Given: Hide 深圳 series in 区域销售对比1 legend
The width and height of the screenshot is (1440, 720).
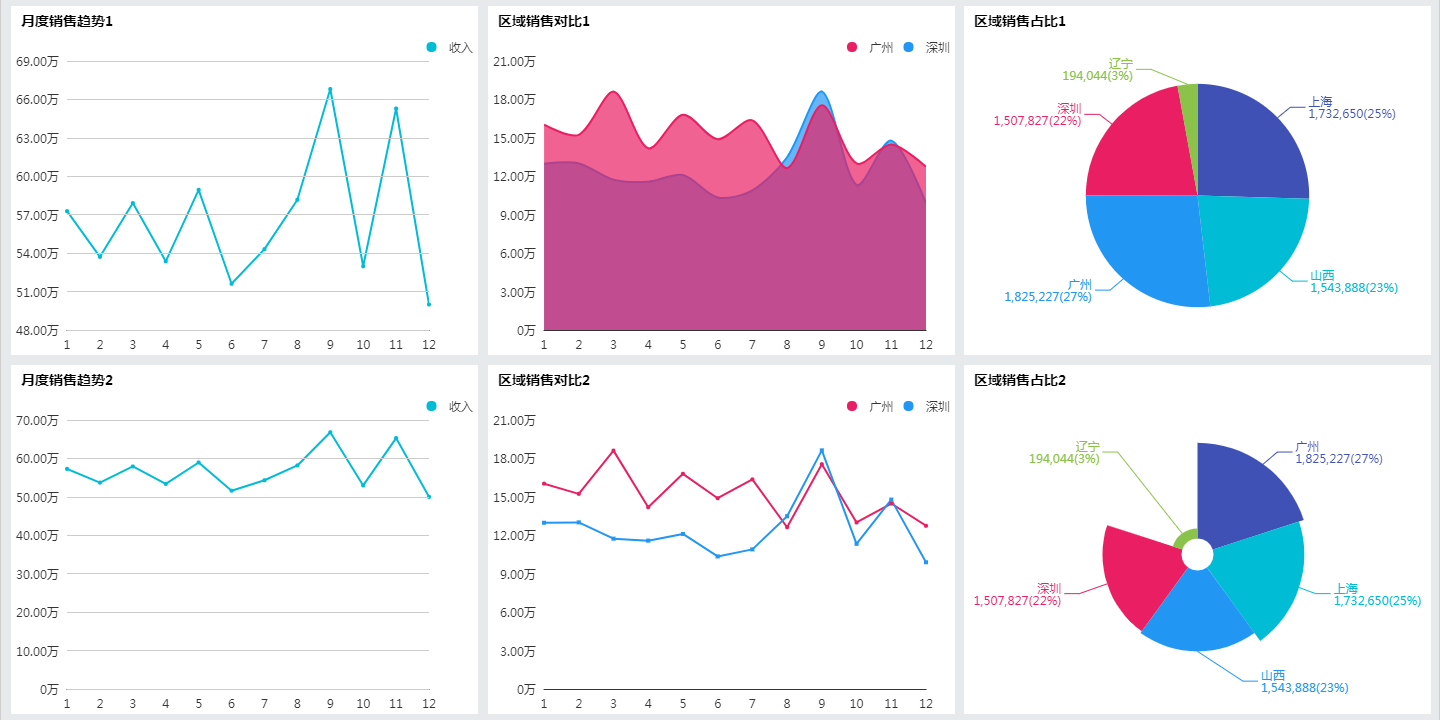Looking at the screenshot, I should pos(926,47).
